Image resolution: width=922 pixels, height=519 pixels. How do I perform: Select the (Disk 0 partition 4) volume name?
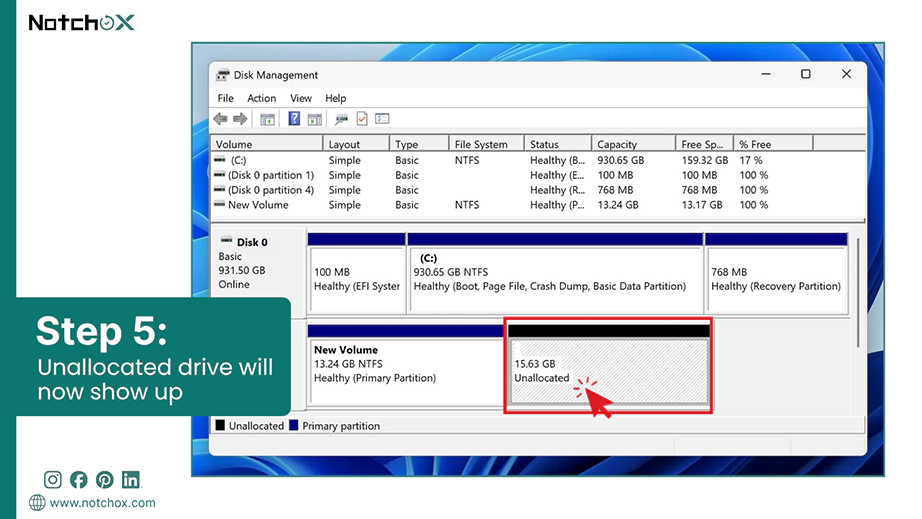click(271, 190)
